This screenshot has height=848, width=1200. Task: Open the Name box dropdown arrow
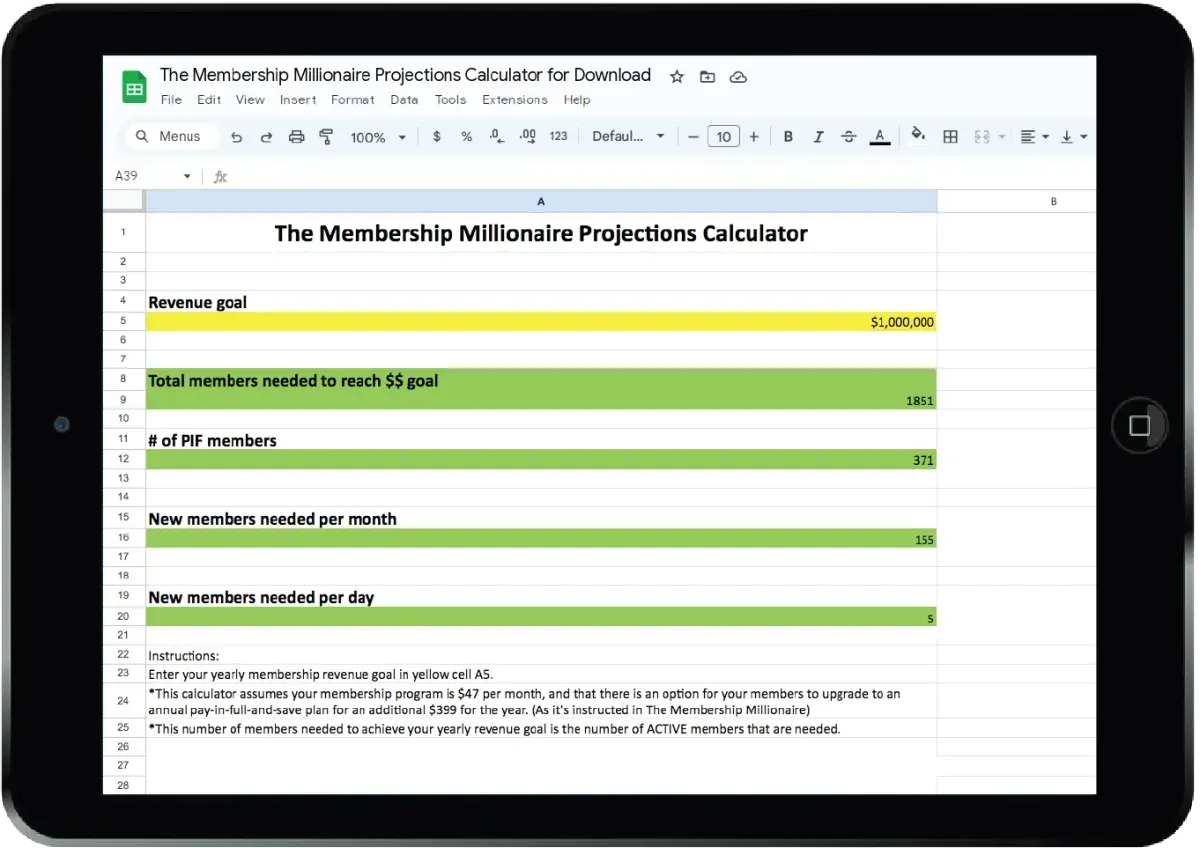point(186,176)
